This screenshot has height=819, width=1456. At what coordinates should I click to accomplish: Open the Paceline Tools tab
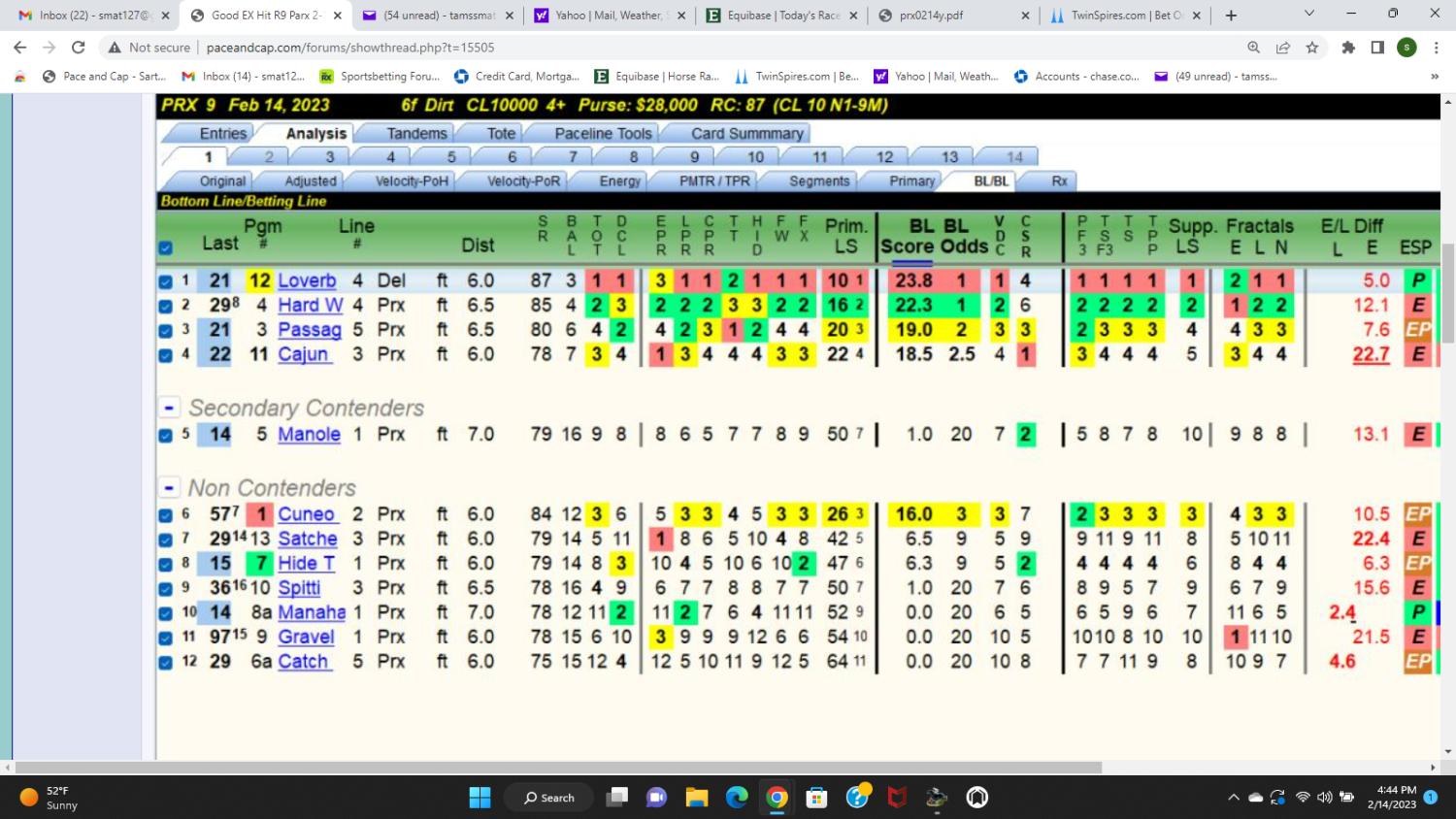[x=603, y=133]
